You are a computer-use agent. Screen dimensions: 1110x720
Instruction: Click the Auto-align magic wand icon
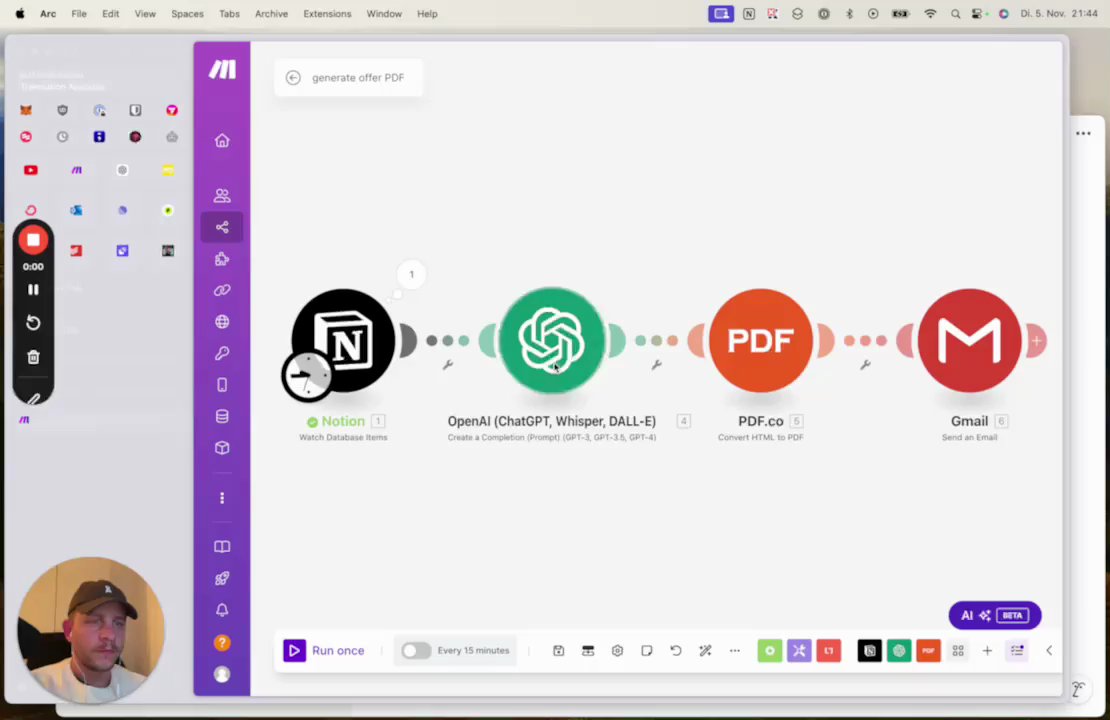click(x=706, y=651)
